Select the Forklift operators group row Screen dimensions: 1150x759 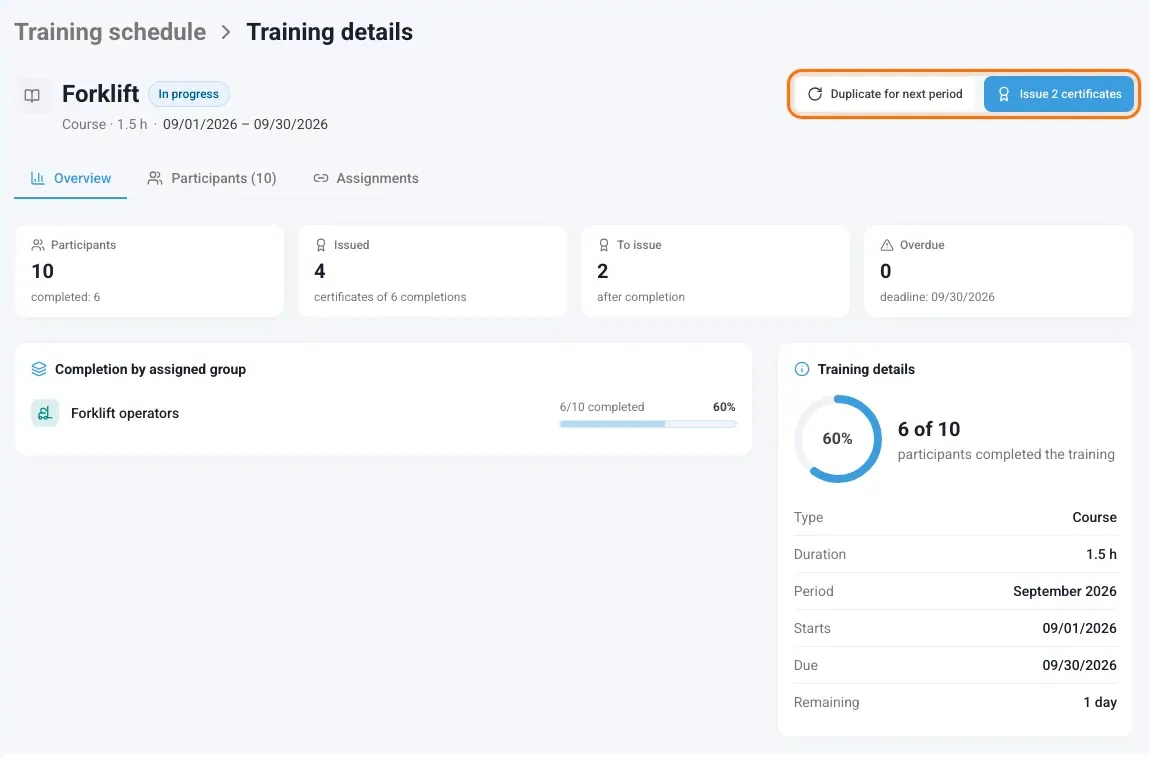click(x=384, y=413)
